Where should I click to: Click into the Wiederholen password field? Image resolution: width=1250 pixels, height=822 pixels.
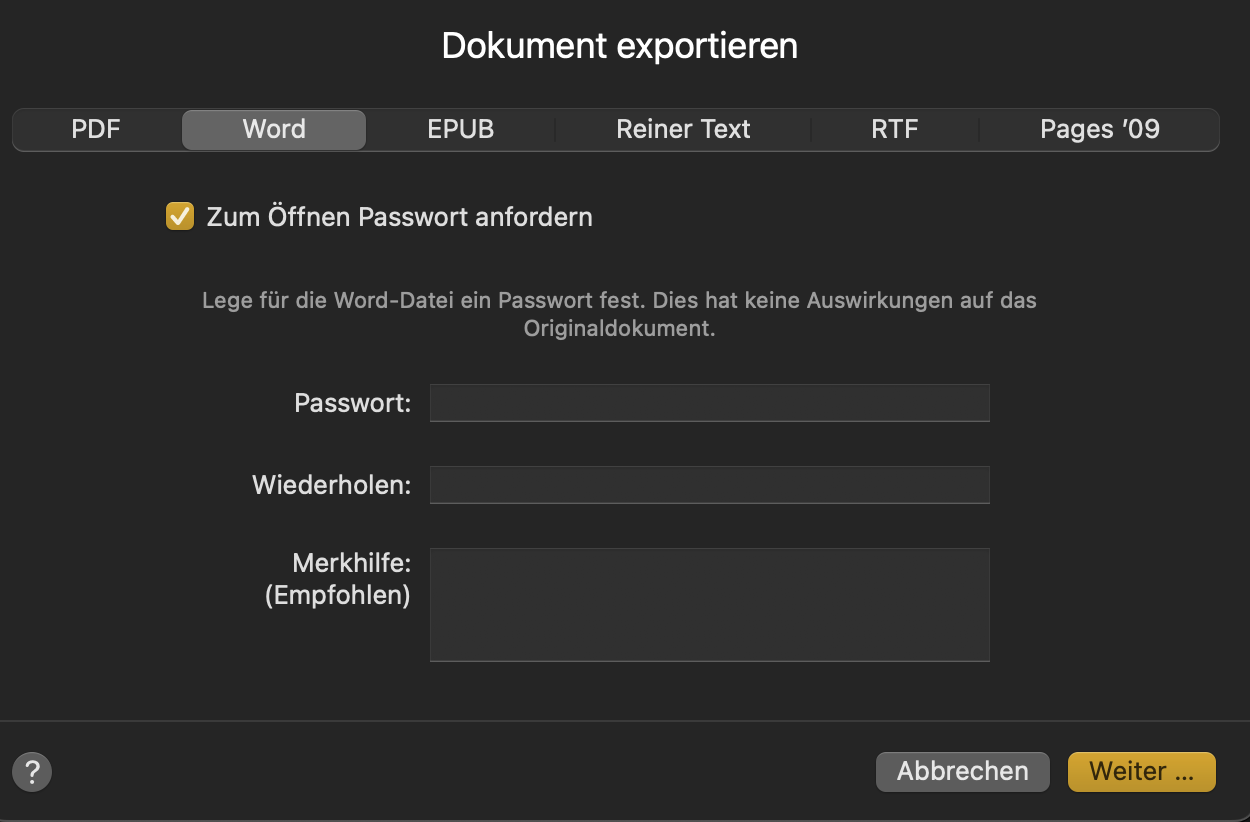[x=709, y=485]
